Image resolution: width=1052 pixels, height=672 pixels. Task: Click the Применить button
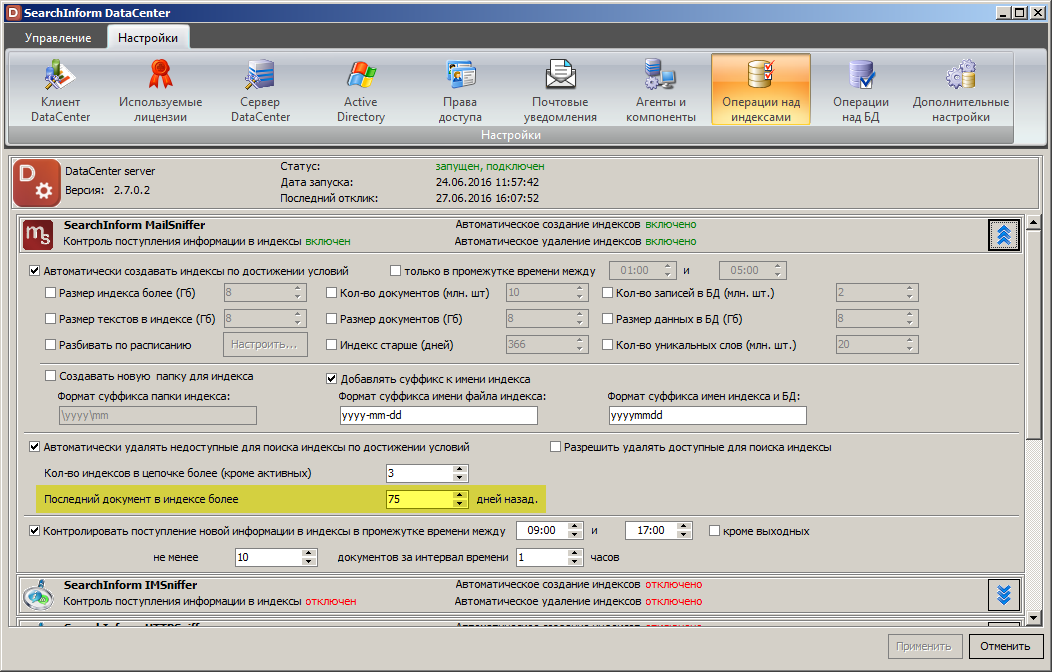[x=924, y=647]
